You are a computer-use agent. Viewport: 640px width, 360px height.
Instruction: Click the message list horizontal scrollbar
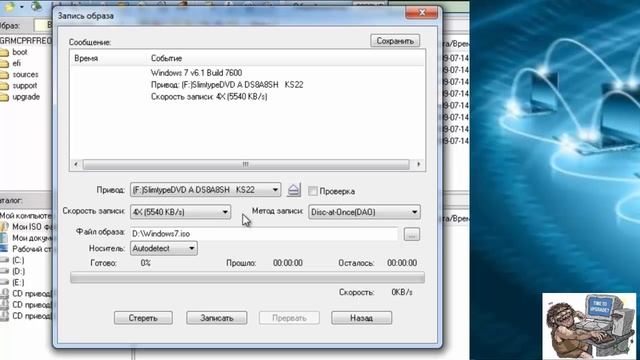click(247, 164)
